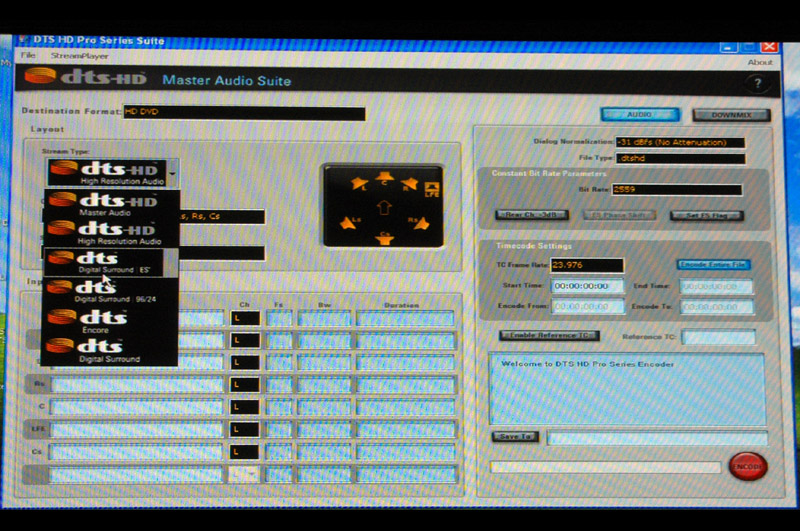Open the StreamPlayer menu
The image size is (800, 531).
click(80, 57)
